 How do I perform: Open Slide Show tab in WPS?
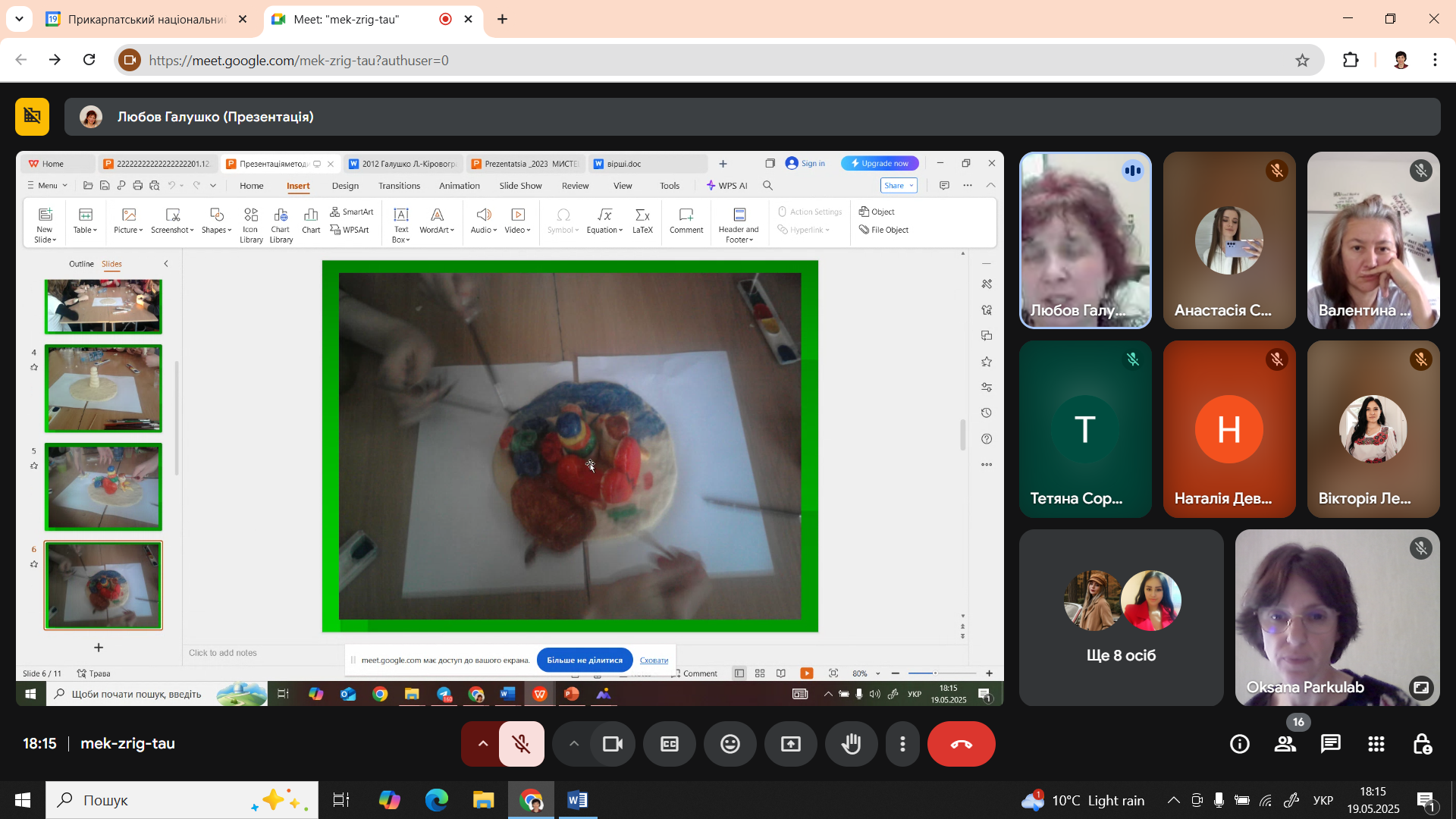520,186
